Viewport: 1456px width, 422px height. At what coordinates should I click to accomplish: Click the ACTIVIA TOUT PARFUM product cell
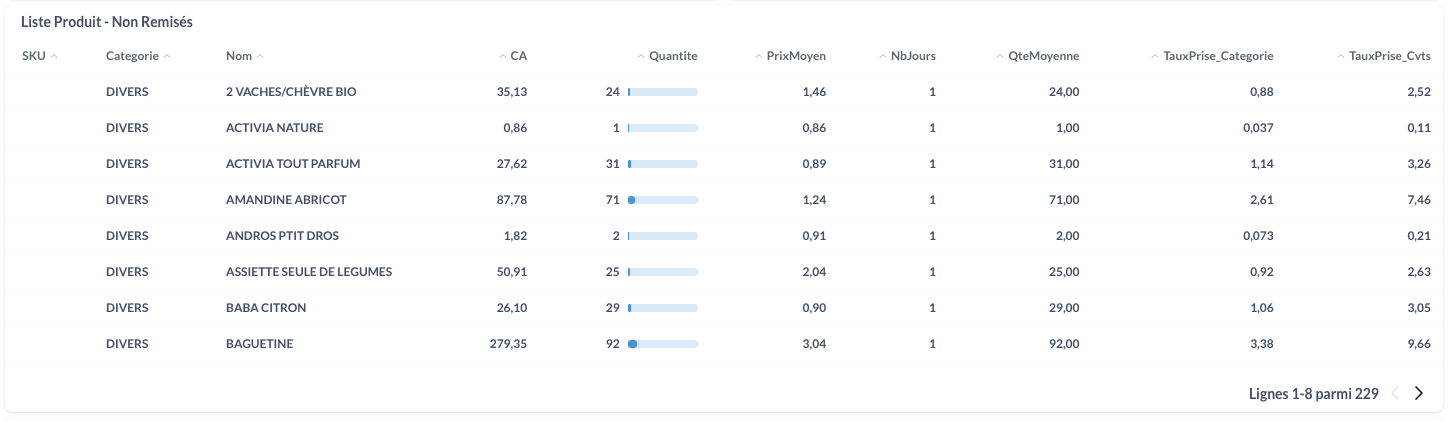293,164
